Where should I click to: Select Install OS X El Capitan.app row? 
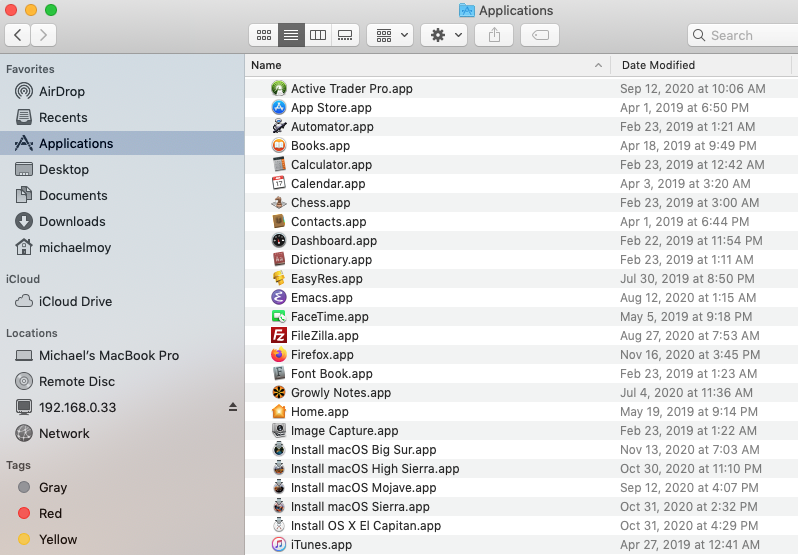click(522, 525)
